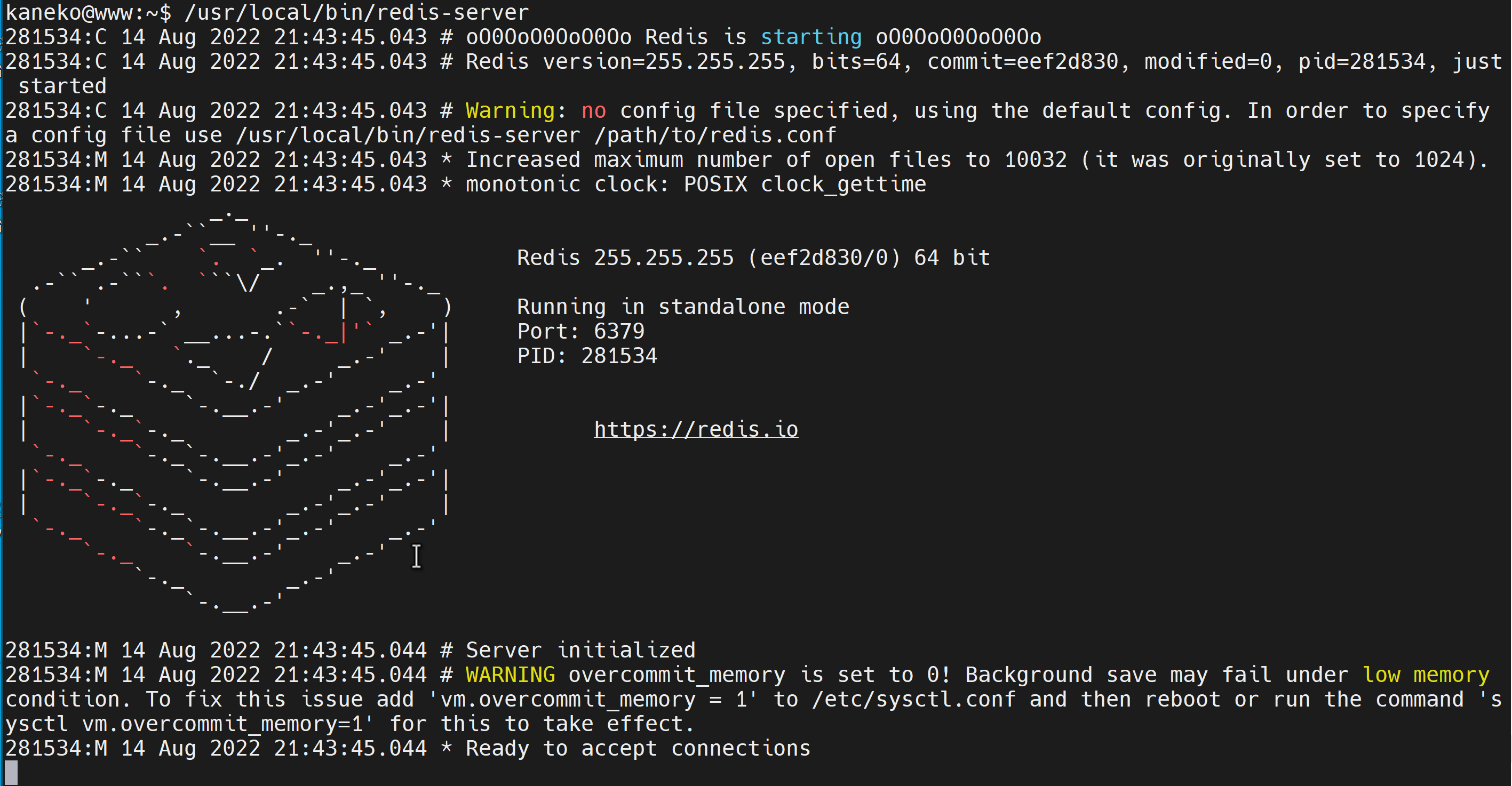Click the 'monotonic clock: POSIX clock_gettime' text
1512x786 pixels.
click(x=696, y=184)
